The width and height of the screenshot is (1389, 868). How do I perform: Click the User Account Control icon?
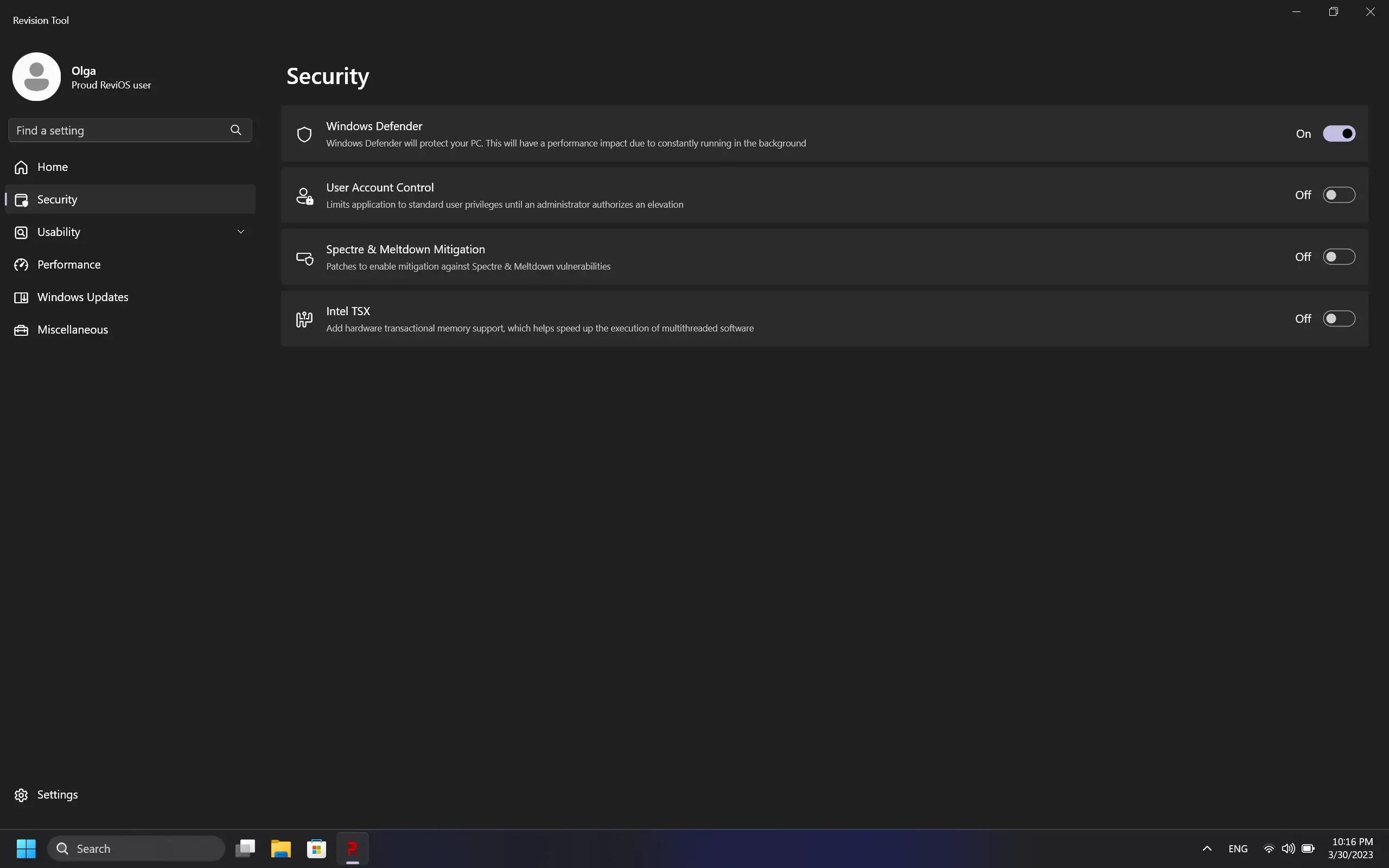tap(304, 196)
